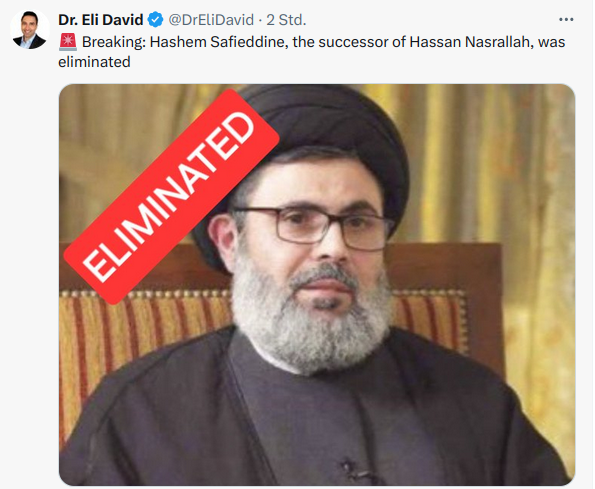Click the eyeglasses in the attached photo

[313, 227]
